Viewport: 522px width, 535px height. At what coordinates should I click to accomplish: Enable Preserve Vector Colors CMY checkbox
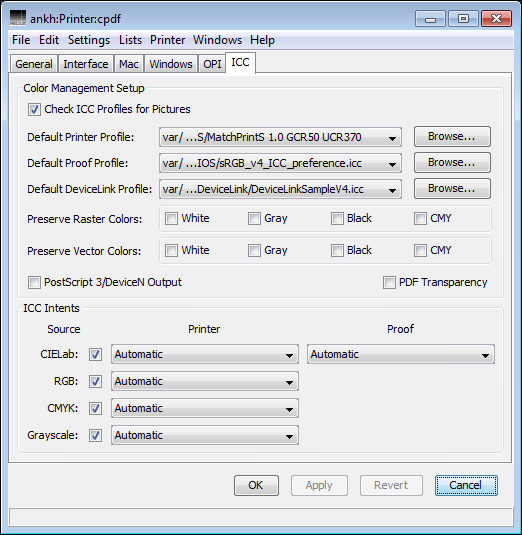420,250
